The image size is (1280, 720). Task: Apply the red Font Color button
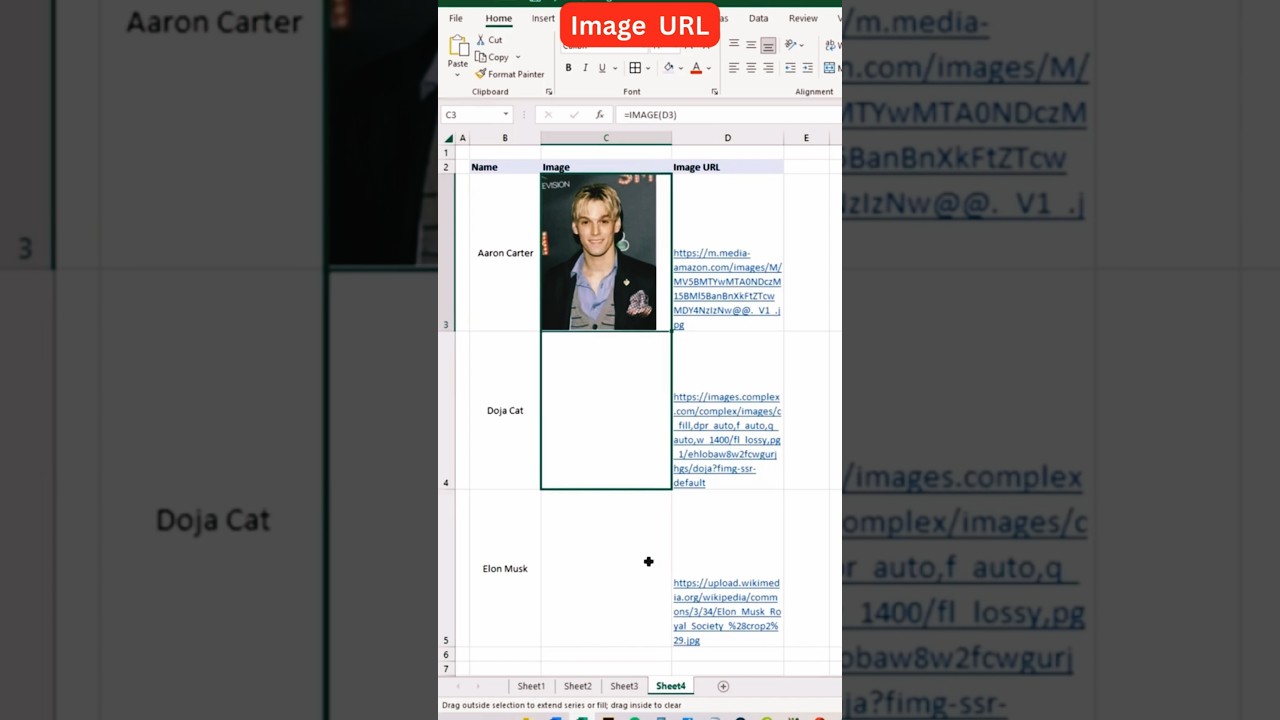[x=696, y=68]
